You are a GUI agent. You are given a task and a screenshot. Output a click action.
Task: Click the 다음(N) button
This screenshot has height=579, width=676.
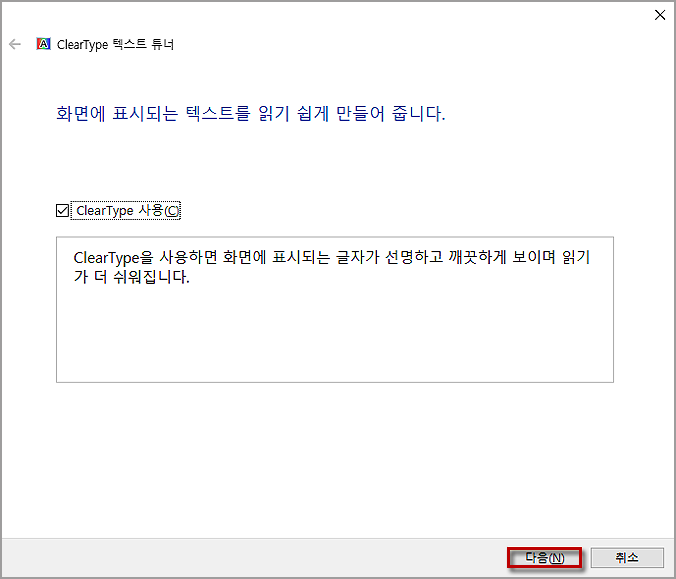point(545,557)
